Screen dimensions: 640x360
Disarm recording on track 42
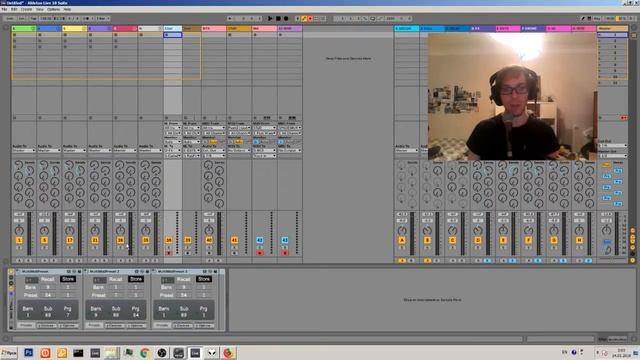tap(260, 253)
